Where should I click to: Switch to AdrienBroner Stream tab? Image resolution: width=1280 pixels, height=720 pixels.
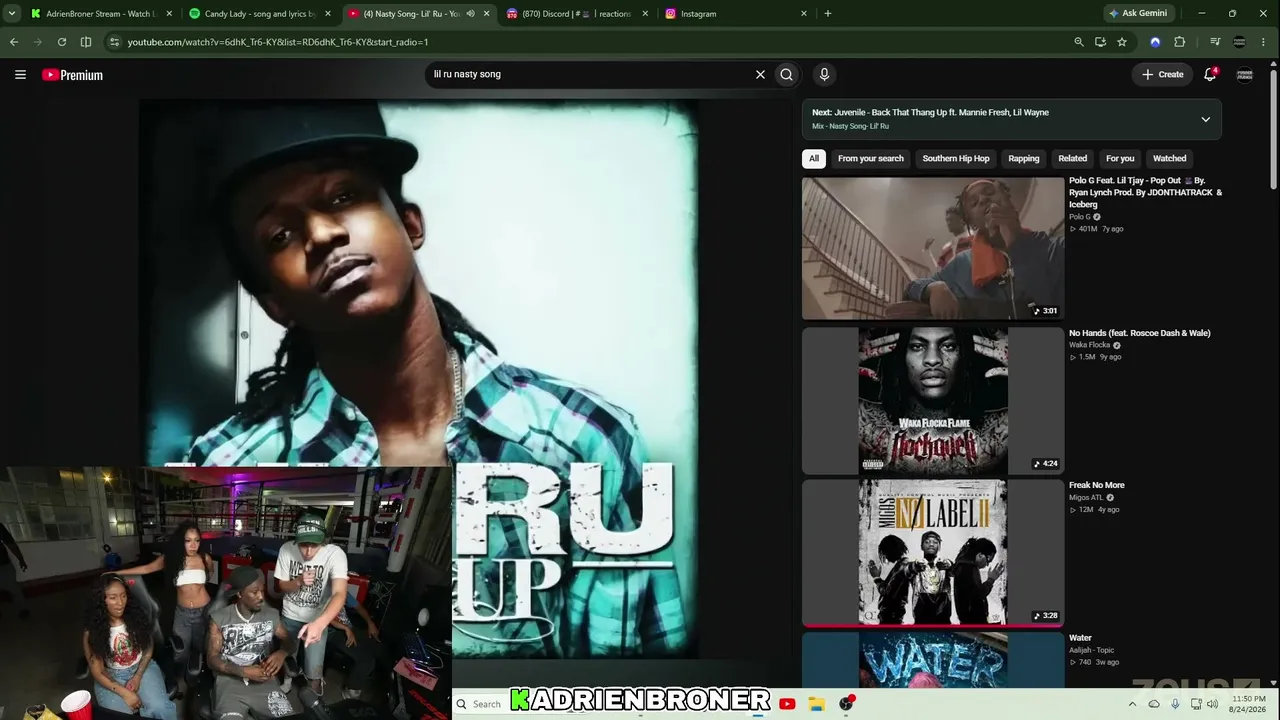(x=100, y=14)
